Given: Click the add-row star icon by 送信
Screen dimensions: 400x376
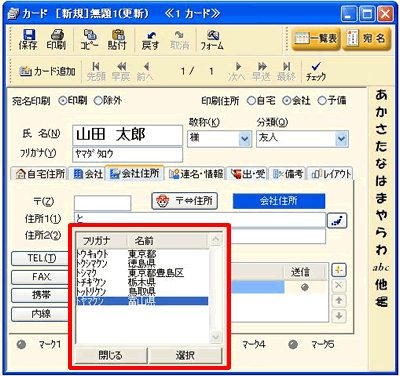Looking at the screenshot, I should tap(339, 270).
